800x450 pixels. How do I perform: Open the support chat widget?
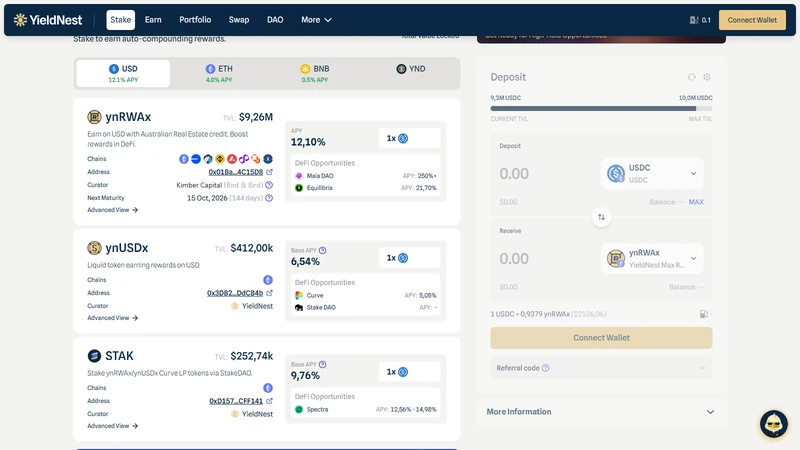tap(773, 423)
